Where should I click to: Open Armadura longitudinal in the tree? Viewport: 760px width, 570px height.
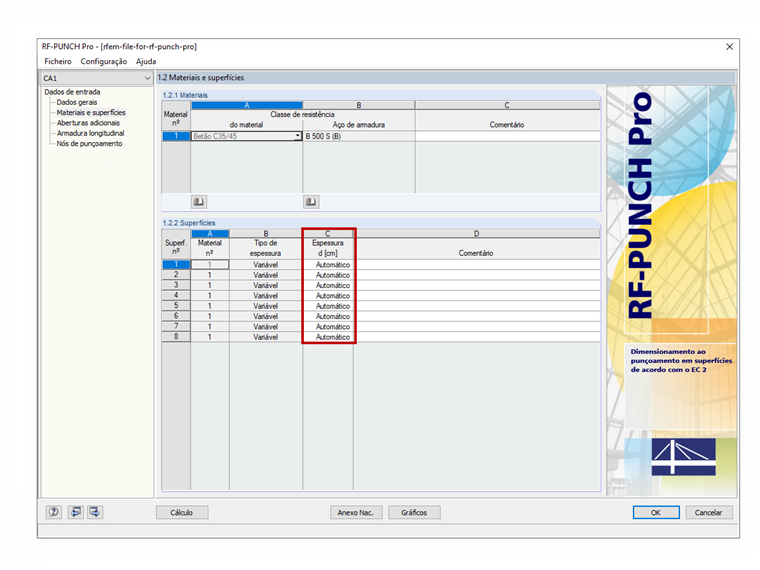point(91,133)
